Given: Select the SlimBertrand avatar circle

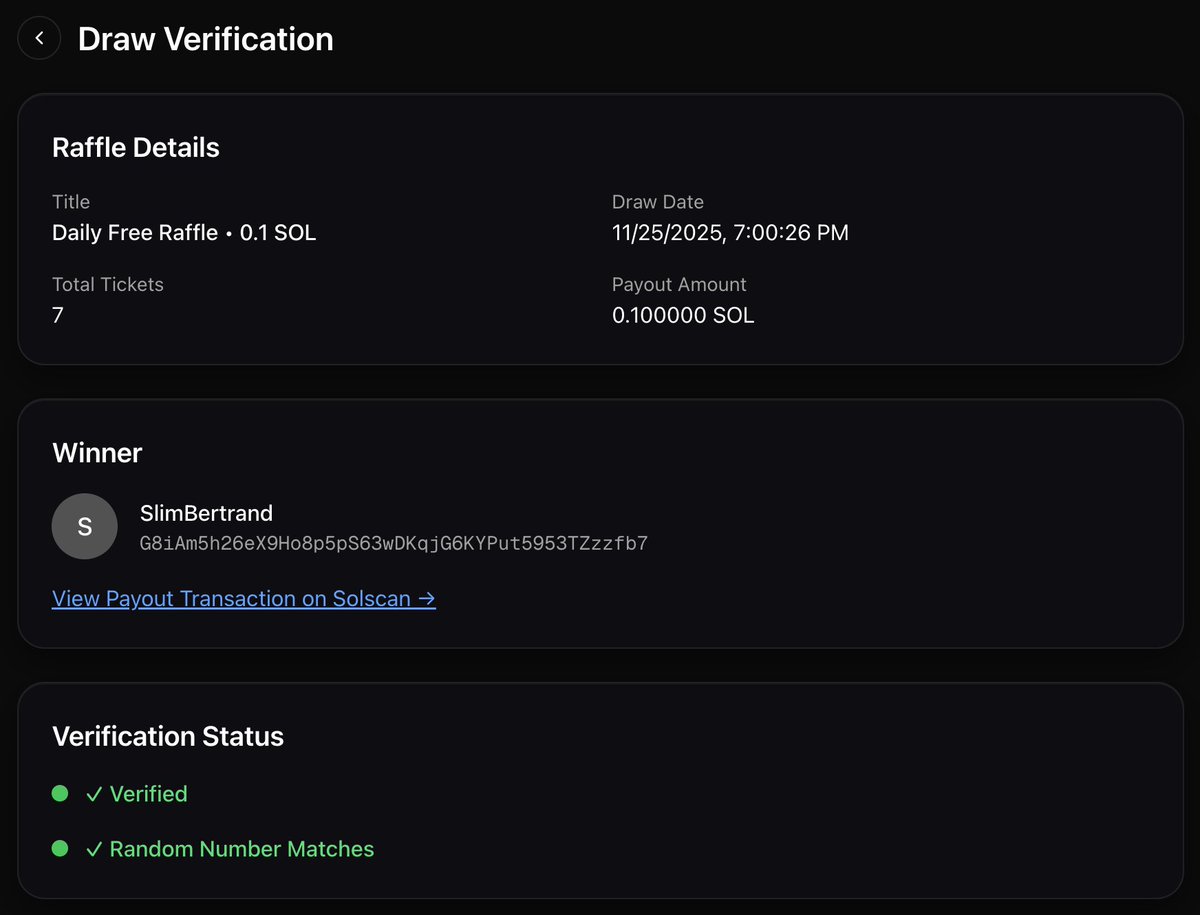Looking at the screenshot, I should click(84, 526).
